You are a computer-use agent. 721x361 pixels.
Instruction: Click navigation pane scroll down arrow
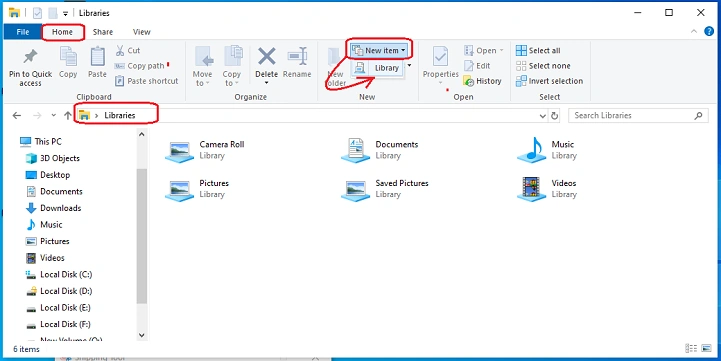(142, 335)
